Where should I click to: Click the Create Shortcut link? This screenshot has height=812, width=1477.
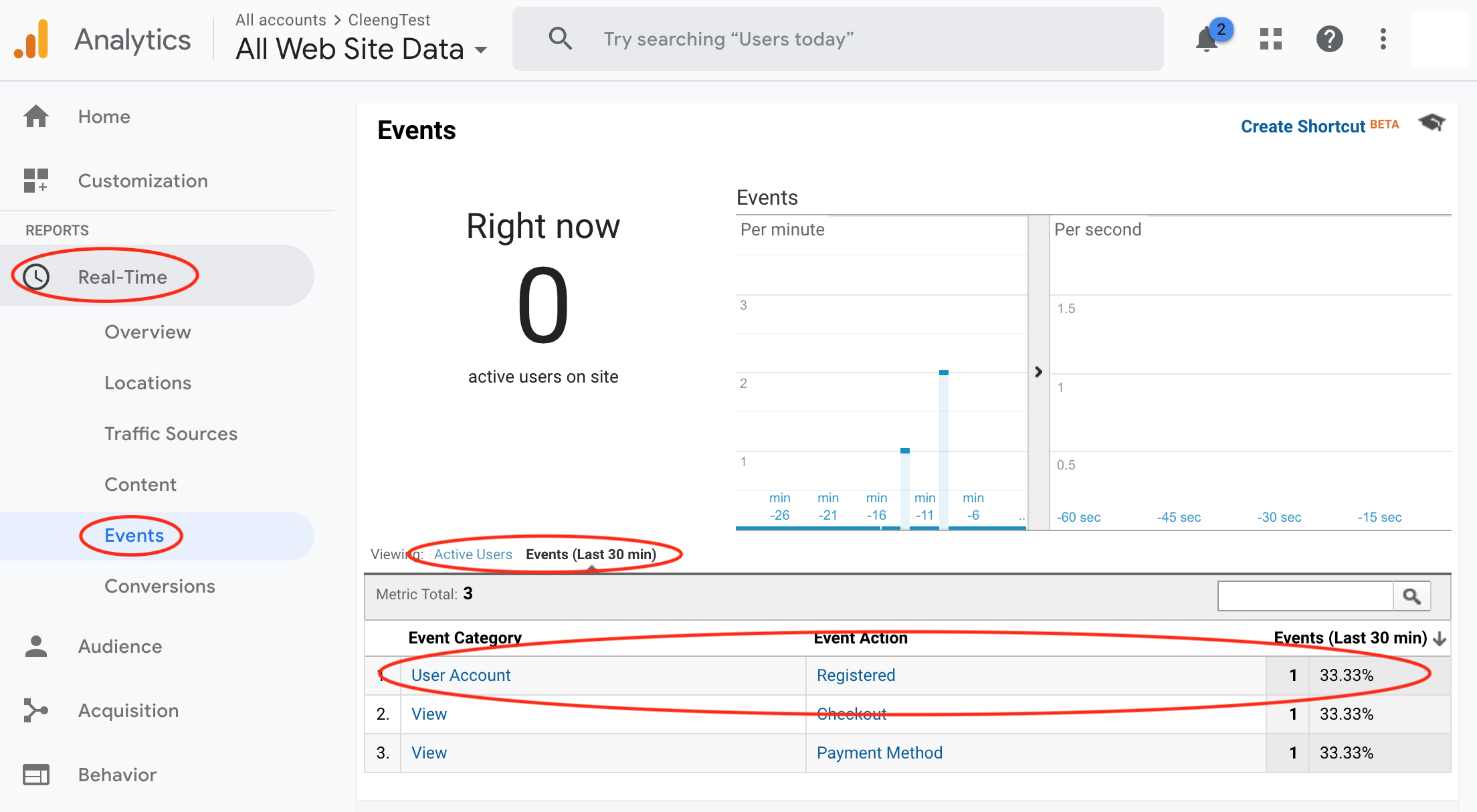pyautogui.click(x=1303, y=126)
